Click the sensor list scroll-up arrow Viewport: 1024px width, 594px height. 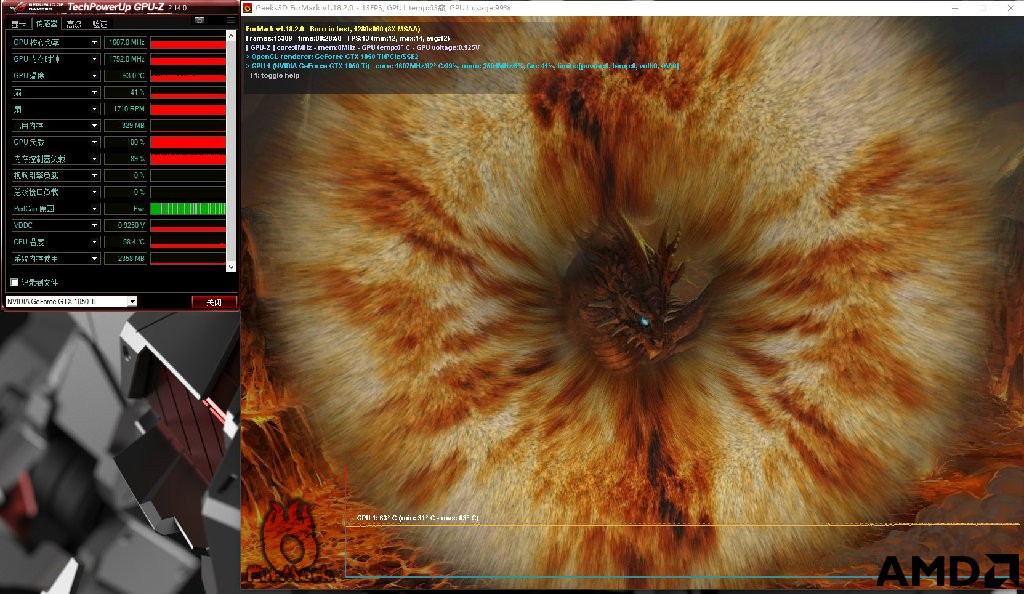(231, 36)
